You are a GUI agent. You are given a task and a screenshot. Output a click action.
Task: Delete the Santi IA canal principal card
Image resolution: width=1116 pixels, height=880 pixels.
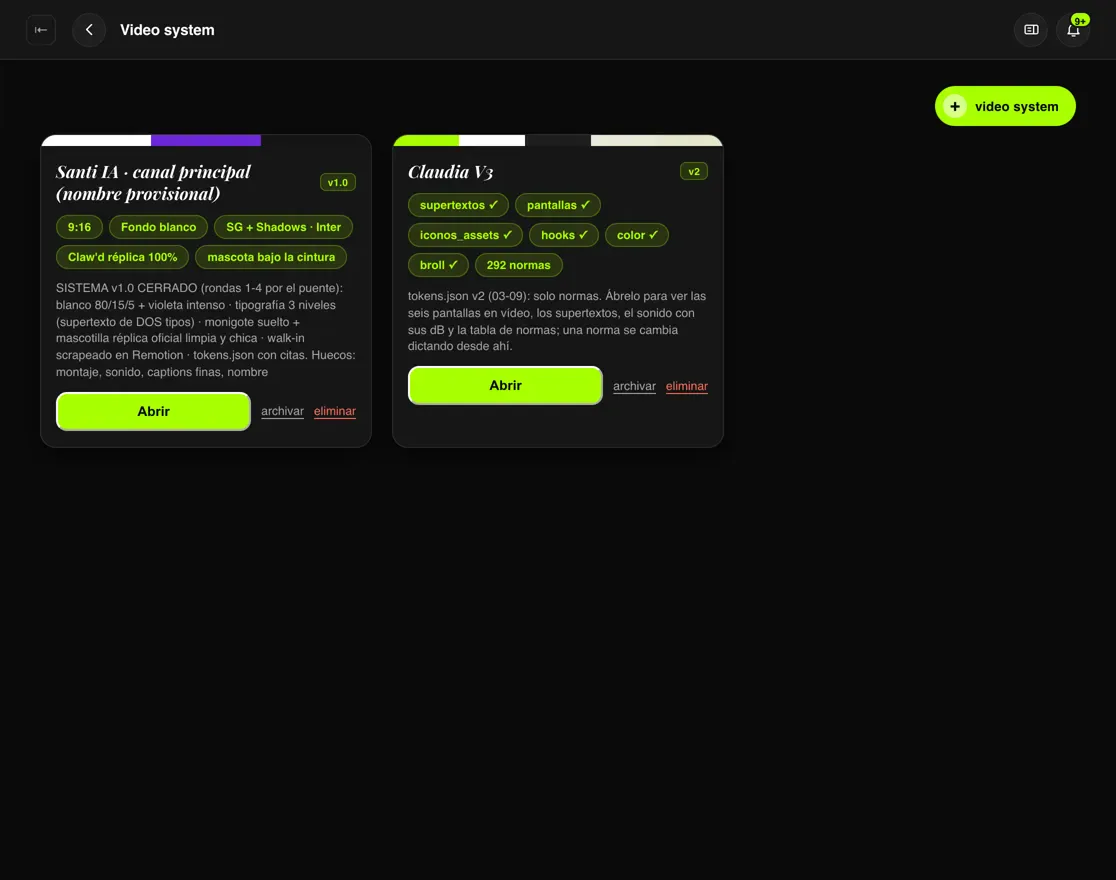pos(335,411)
